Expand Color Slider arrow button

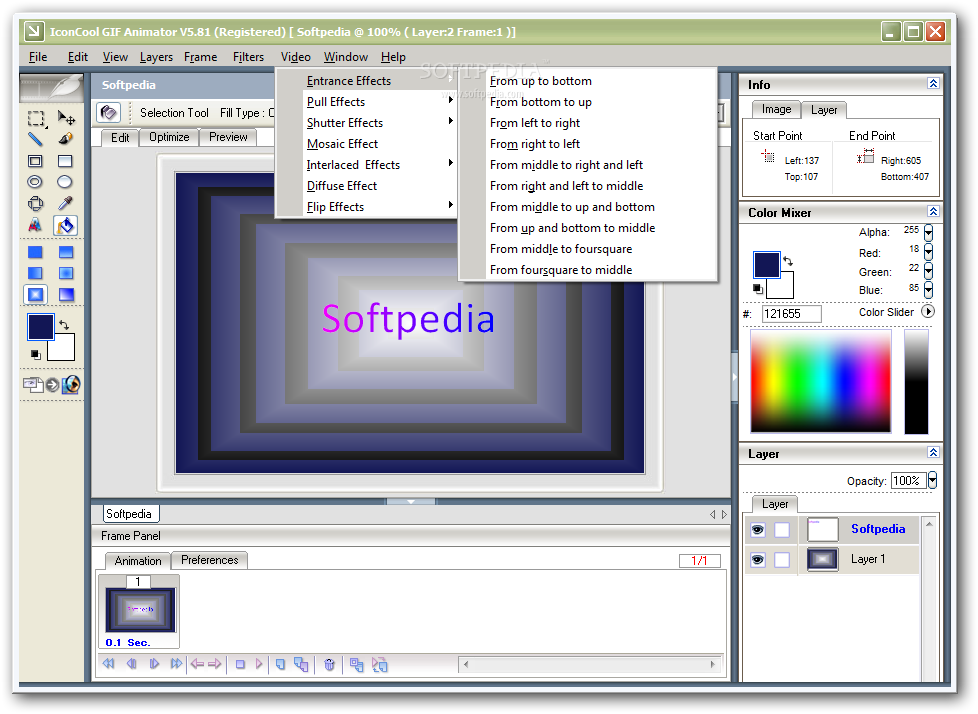tap(928, 311)
